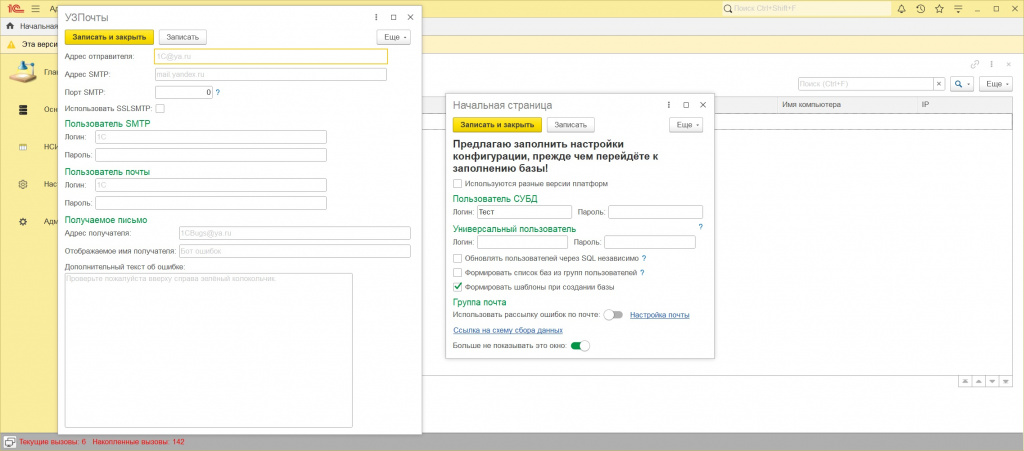Click Записать и закрыть in УЗПочты
Screen dimensions: 1024x451
click(x=109, y=37)
